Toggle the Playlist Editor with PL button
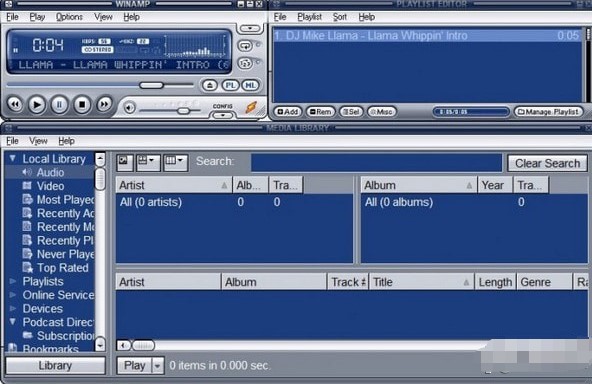The height and width of the screenshot is (384, 592). coord(230,85)
